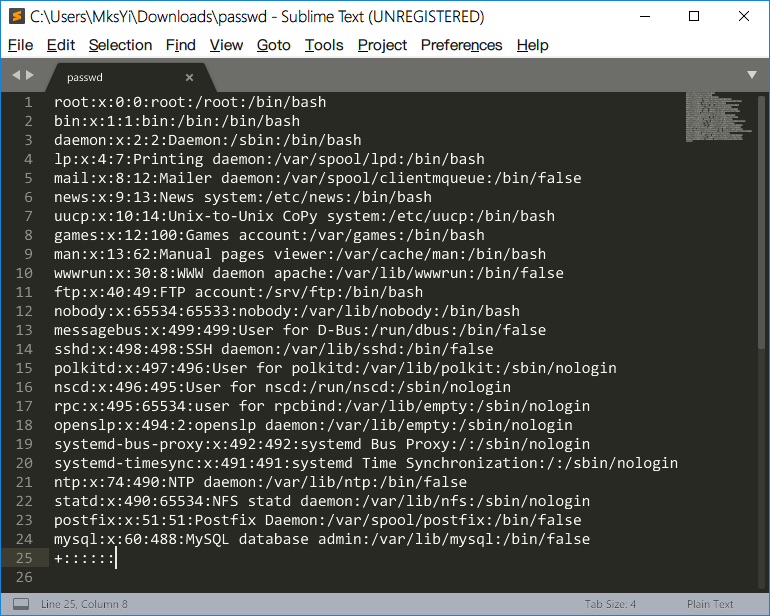Click the games:x:12:100 line
This screenshot has width=770, height=616.
point(269,235)
